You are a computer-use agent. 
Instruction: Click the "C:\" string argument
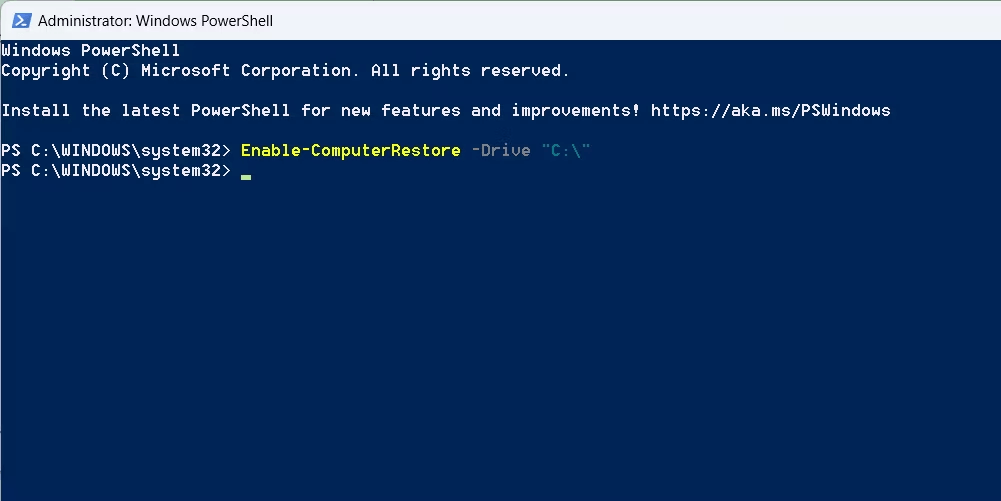[x=566, y=150]
